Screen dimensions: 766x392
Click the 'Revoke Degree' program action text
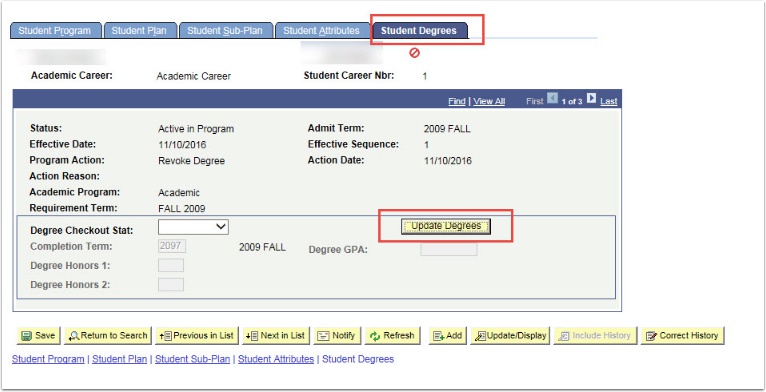coord(192,161)
